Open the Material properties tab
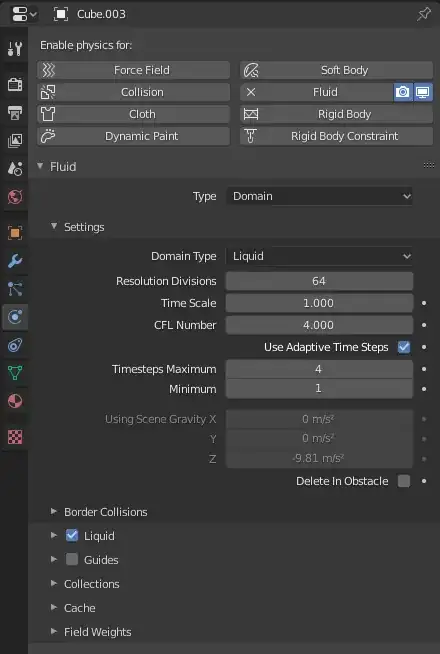Screen dimensions: 440x654 15,401
